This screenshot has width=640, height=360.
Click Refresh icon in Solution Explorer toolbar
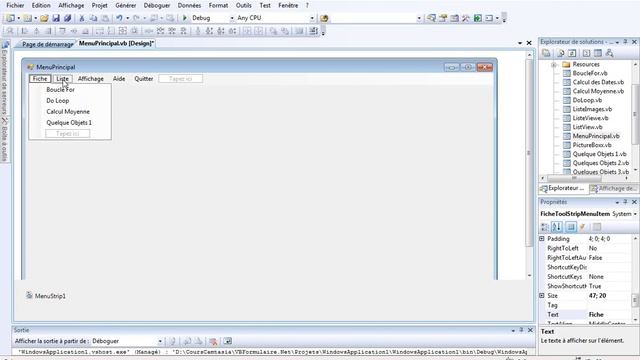point(572,53)
